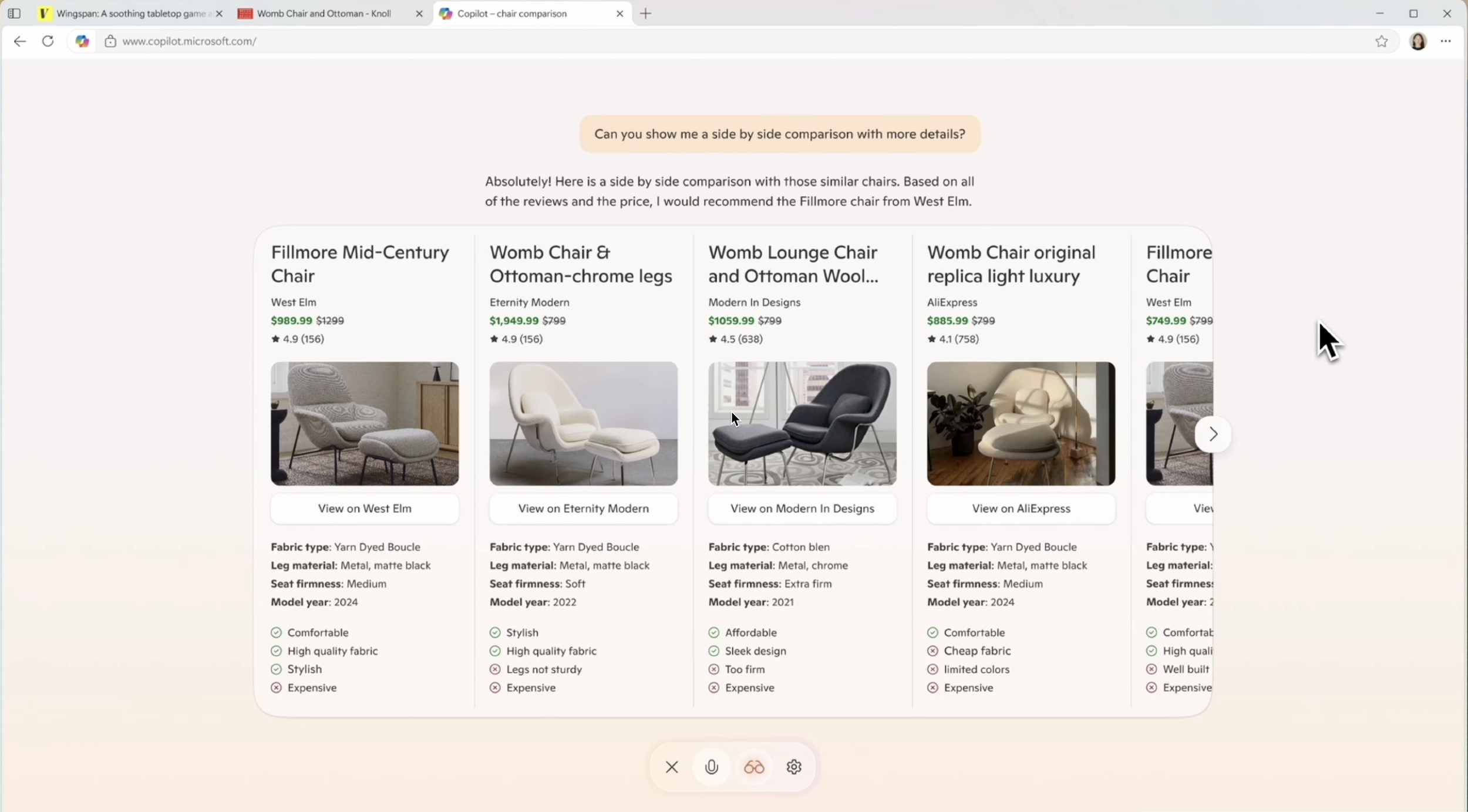Click the browser back arrow

point(19,41)
